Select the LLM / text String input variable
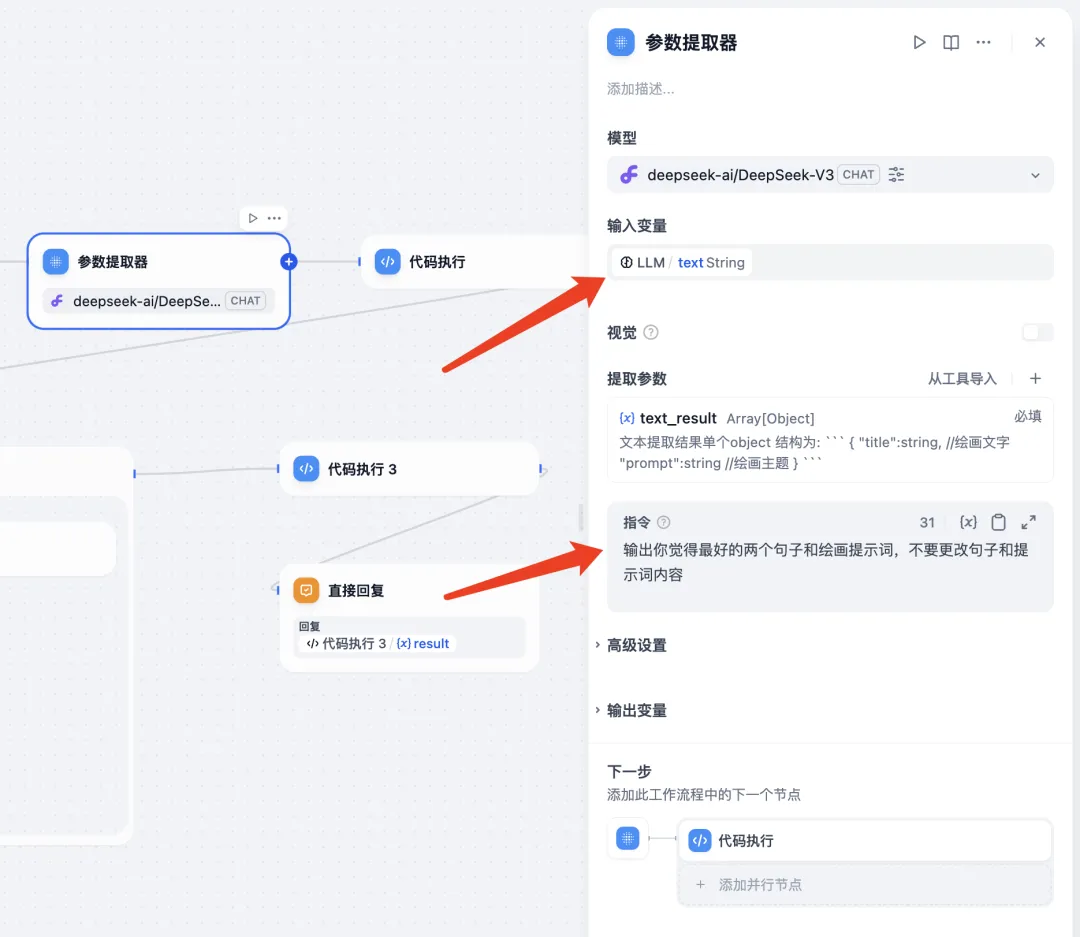 coord(683,262)
